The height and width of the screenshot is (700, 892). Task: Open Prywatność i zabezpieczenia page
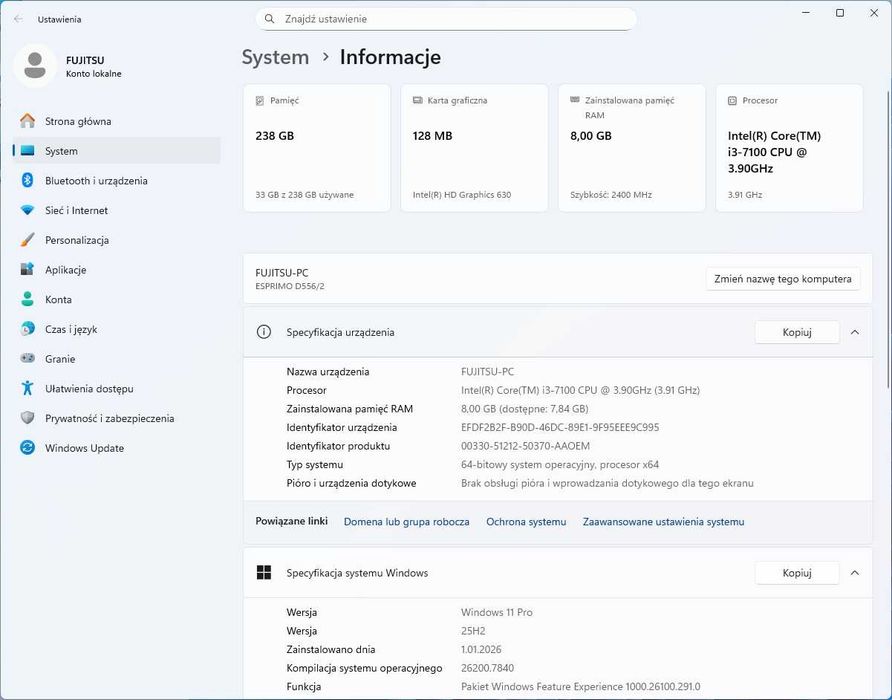[117, 418]
